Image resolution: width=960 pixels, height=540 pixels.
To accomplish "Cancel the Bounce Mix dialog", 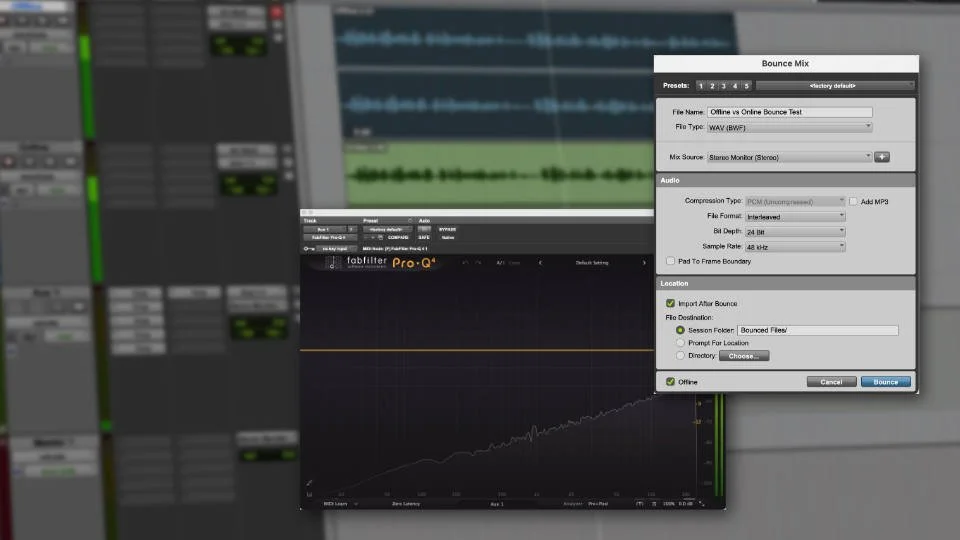I will (x=831, y=382).
